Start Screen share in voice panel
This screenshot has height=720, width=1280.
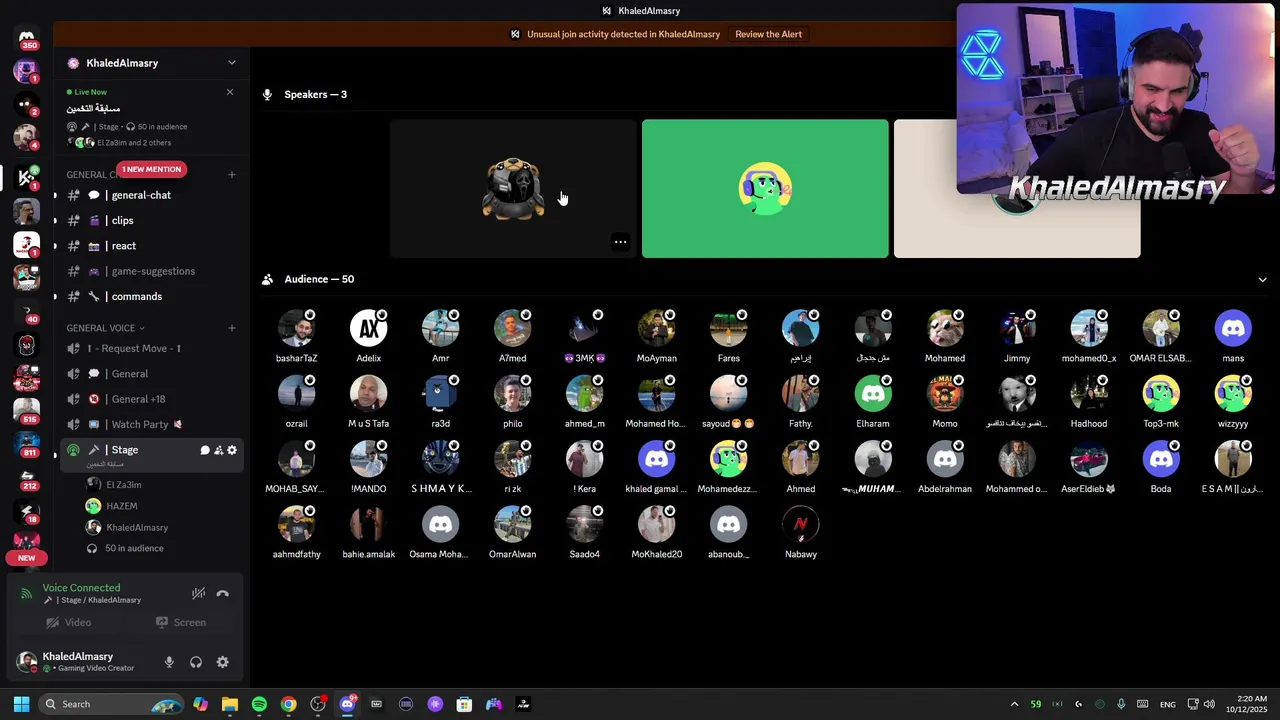click(181, 622)
